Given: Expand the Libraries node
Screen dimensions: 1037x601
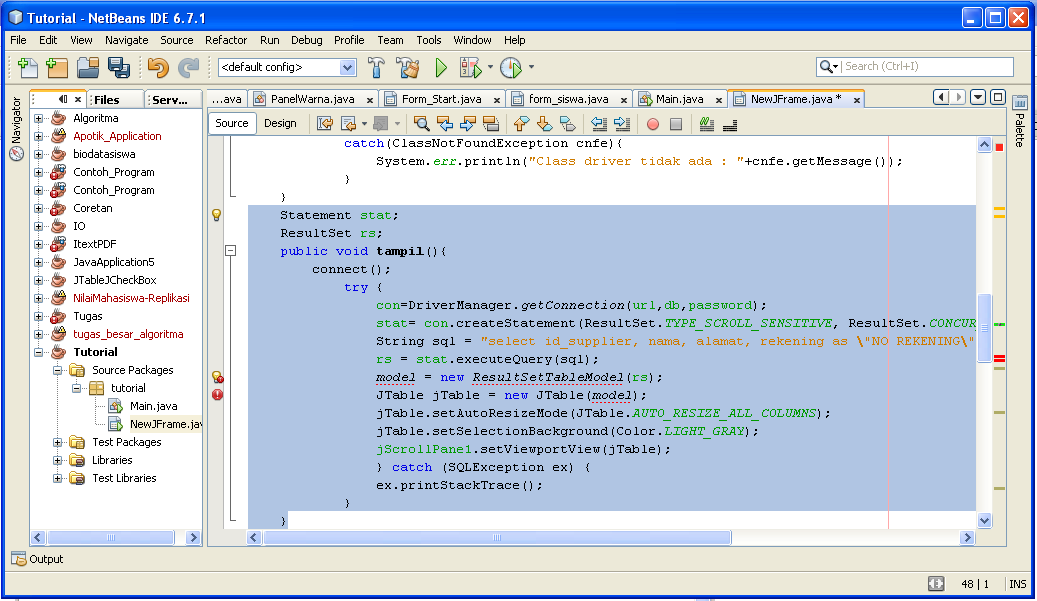Looking at the screenshot, I should pos(58,460).
